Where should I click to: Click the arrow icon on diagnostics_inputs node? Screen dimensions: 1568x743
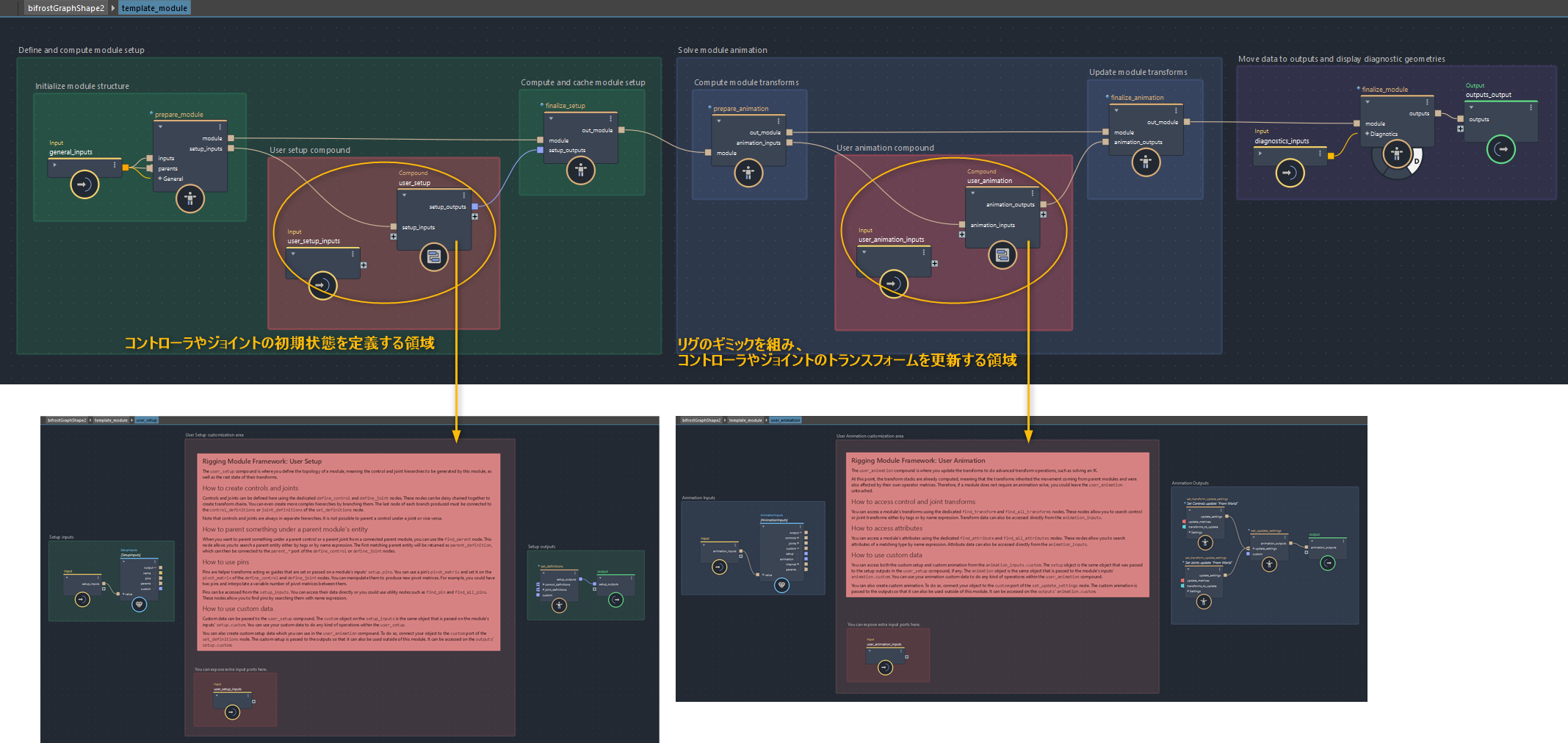point(1290,172)
